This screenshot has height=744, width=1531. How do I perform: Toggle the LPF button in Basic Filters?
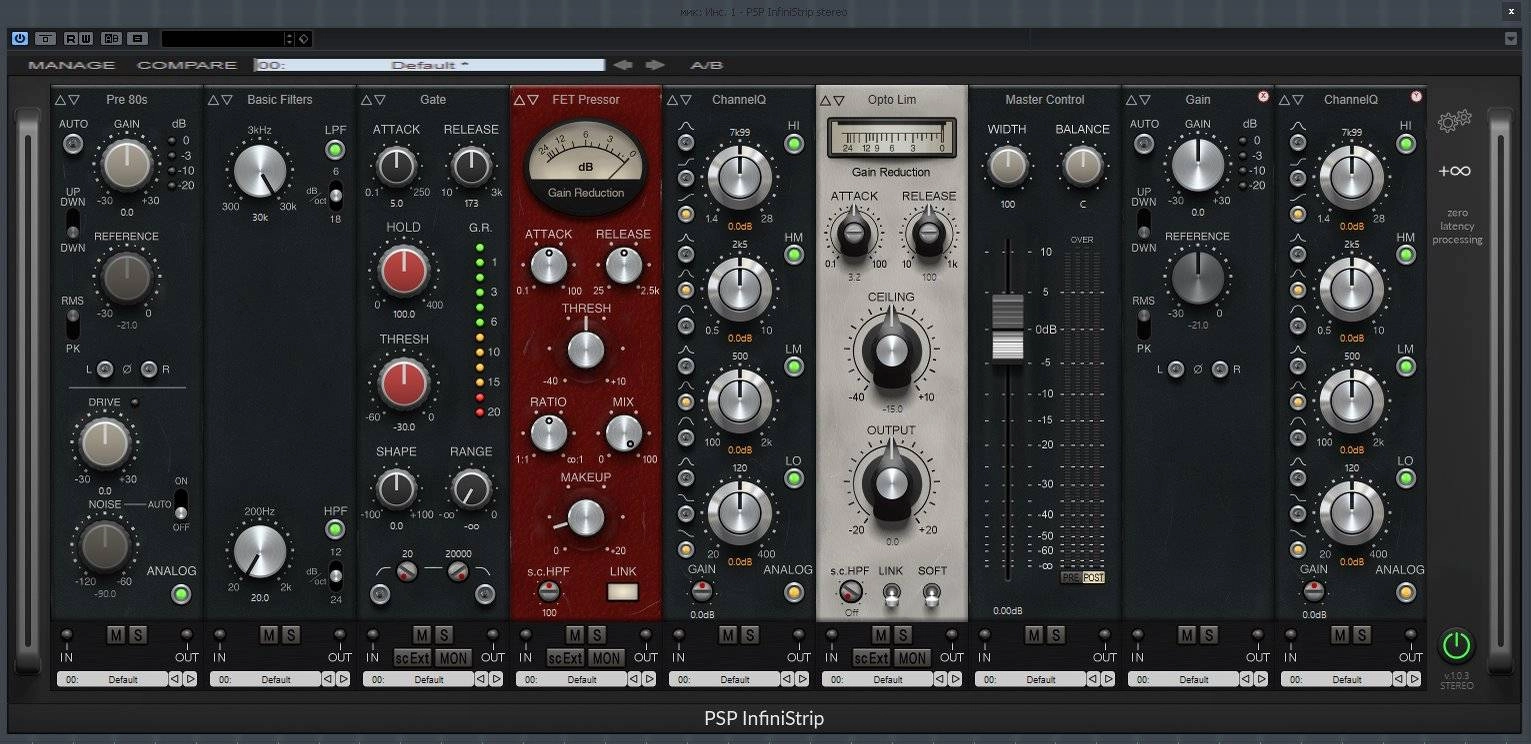(335, 150)
